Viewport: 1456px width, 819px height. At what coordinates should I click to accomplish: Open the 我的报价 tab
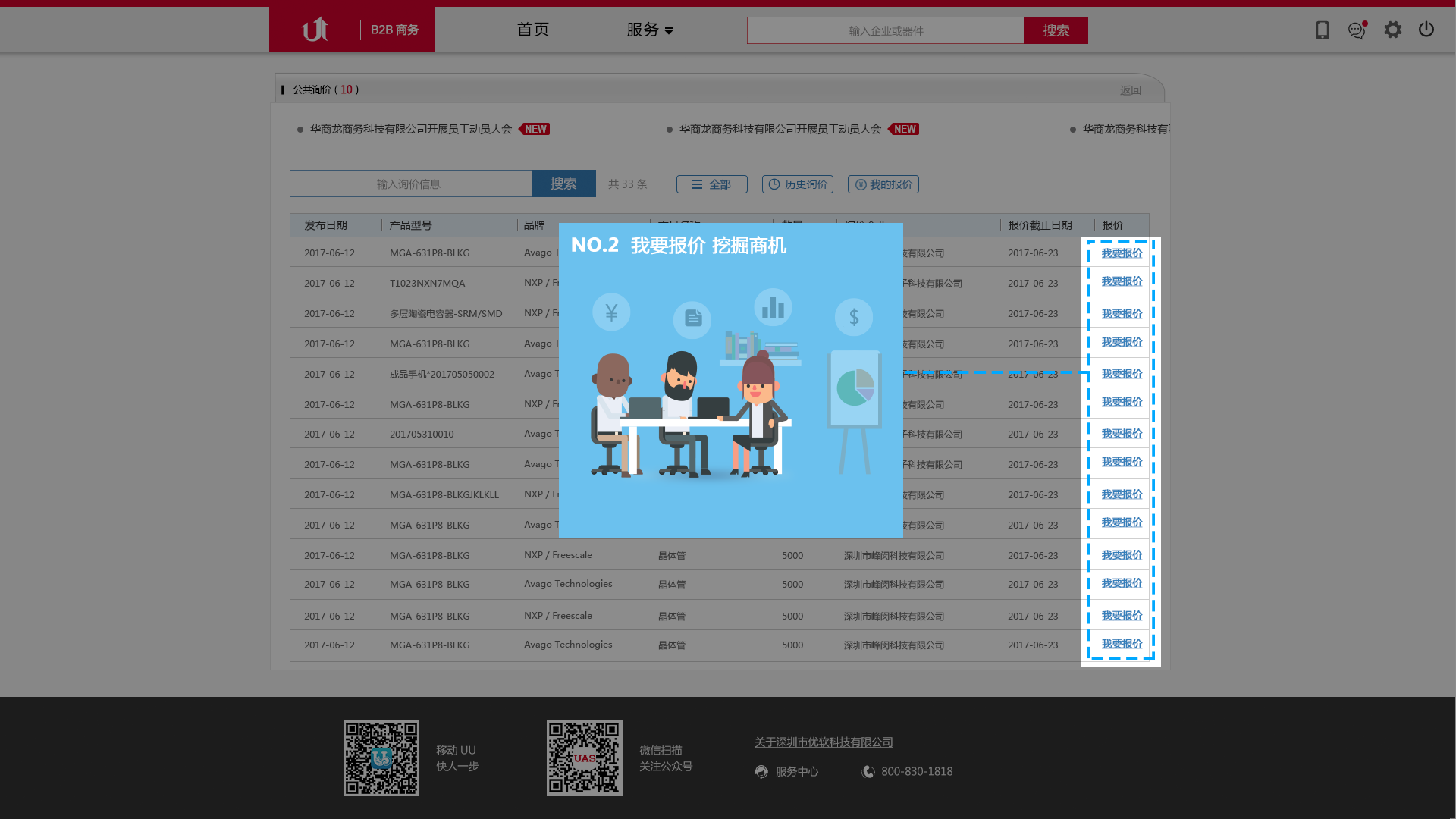883,184
